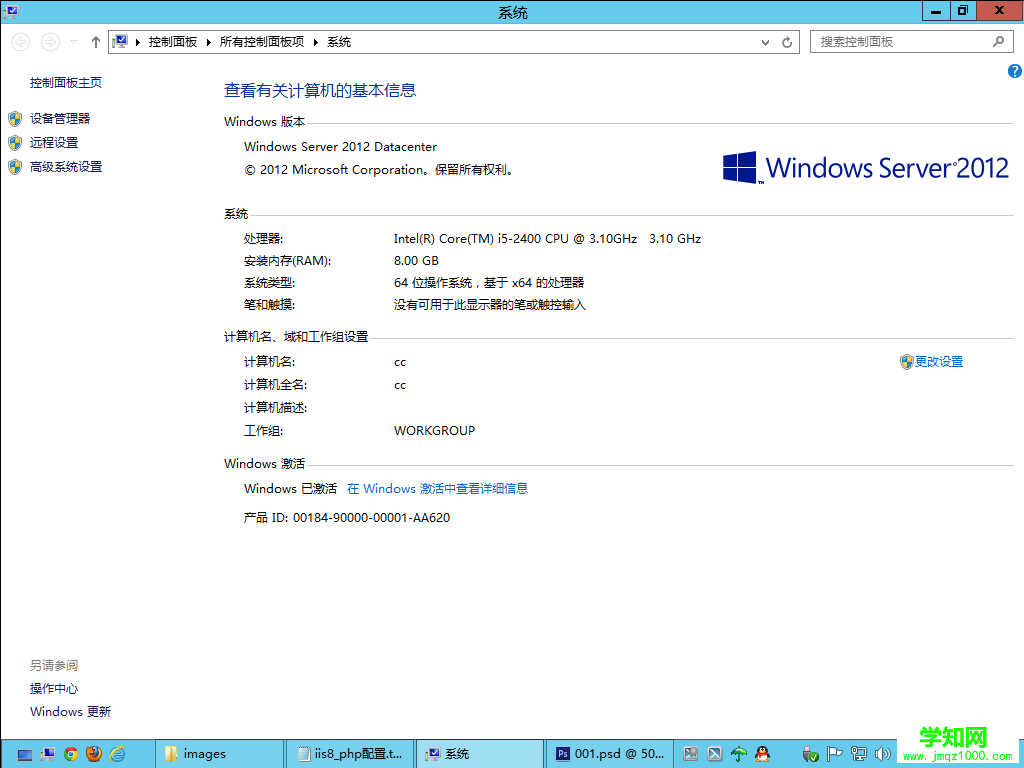Open 控制面板主页 link
Screen dimensions: 1024x768
(x=66, y=82)
